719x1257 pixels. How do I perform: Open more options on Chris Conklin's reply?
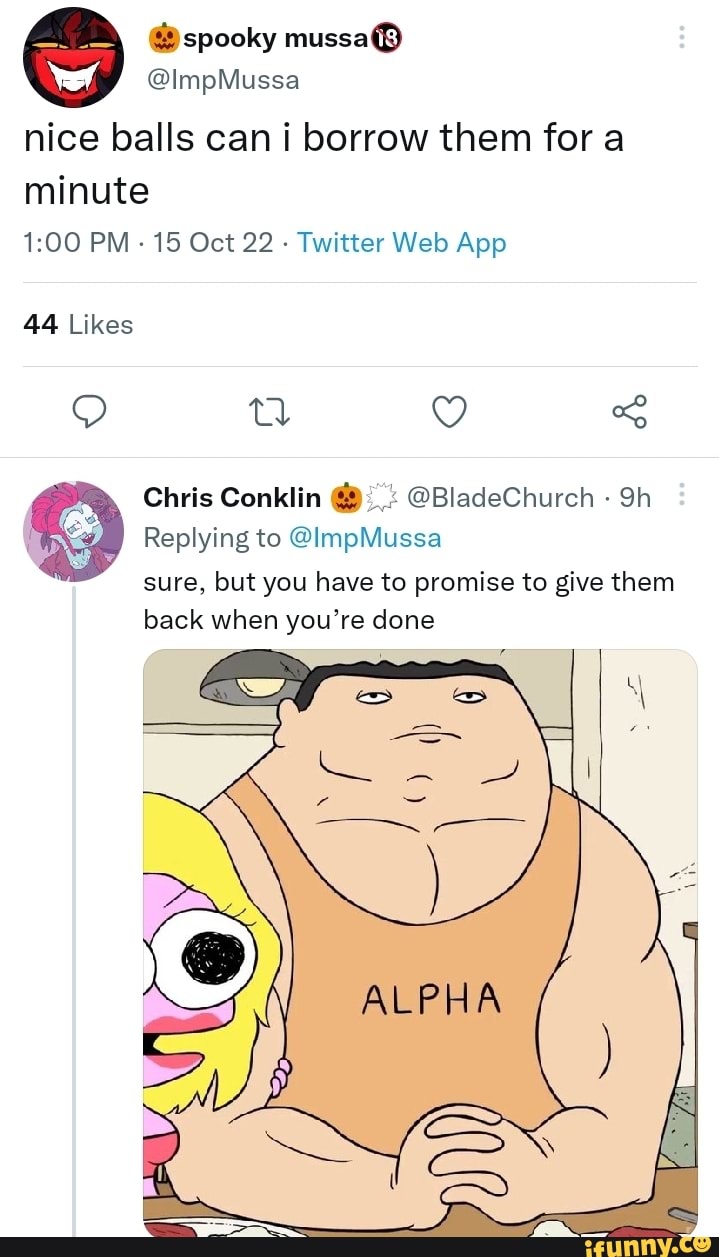tap(681, 497)
